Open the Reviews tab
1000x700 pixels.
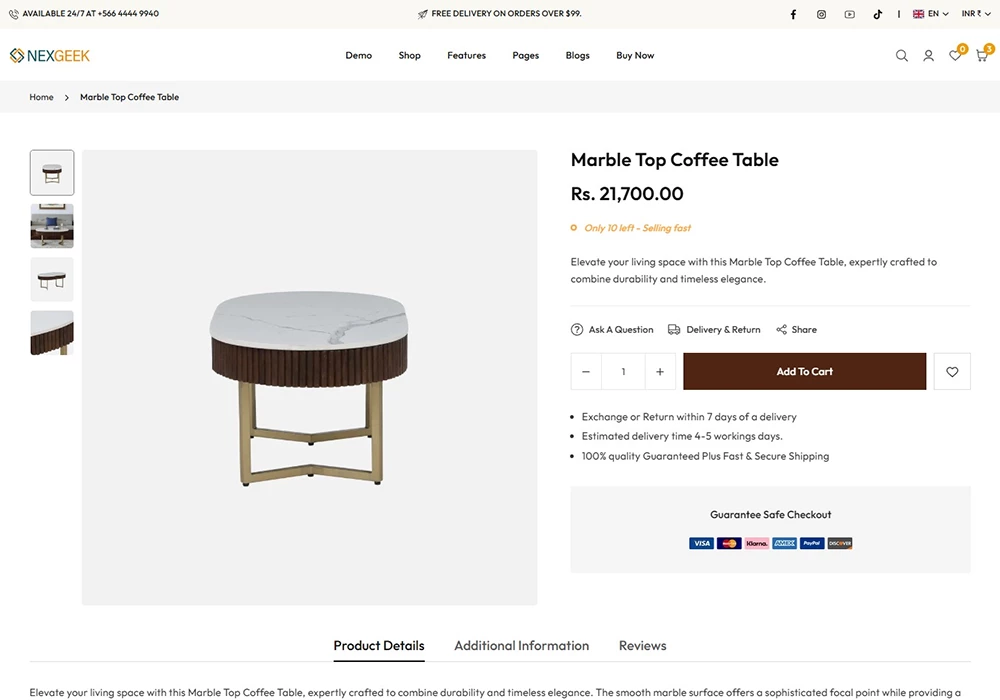[642, 646]
